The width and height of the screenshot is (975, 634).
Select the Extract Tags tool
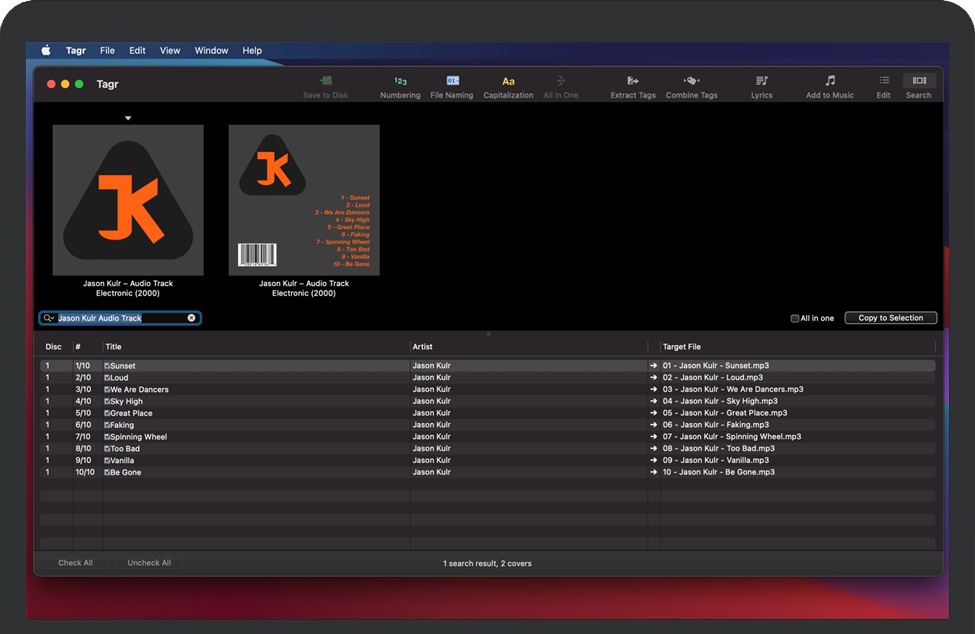coord(633,86)
